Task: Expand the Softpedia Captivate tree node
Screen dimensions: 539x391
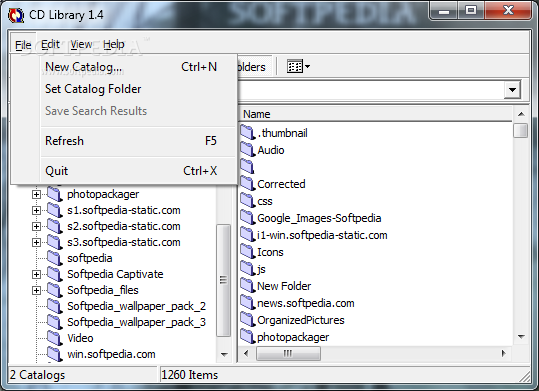Action: [x=36, y=274]
